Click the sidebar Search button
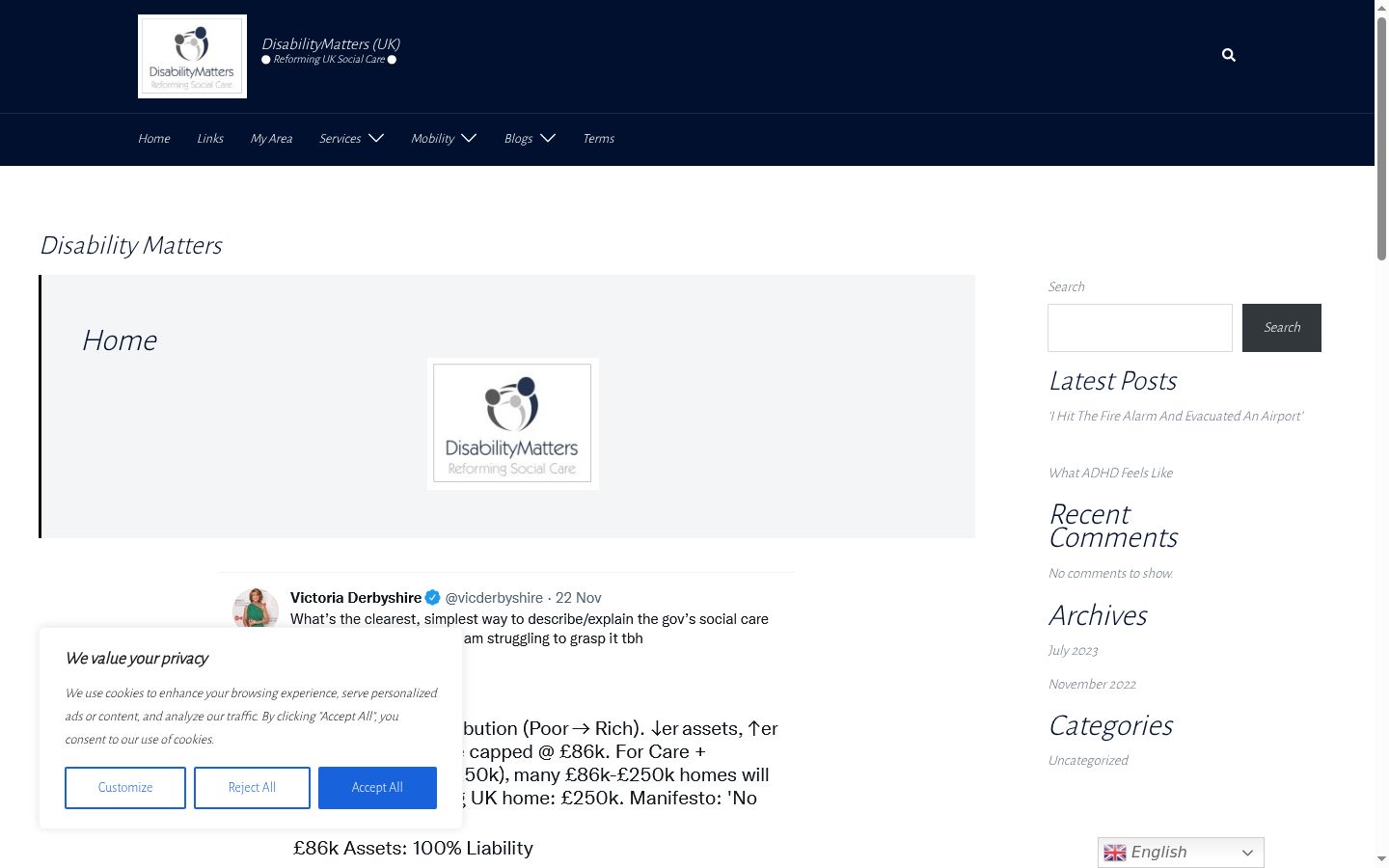The height and width of the screenshot is (868, 1389). [x=1282, y=328]
